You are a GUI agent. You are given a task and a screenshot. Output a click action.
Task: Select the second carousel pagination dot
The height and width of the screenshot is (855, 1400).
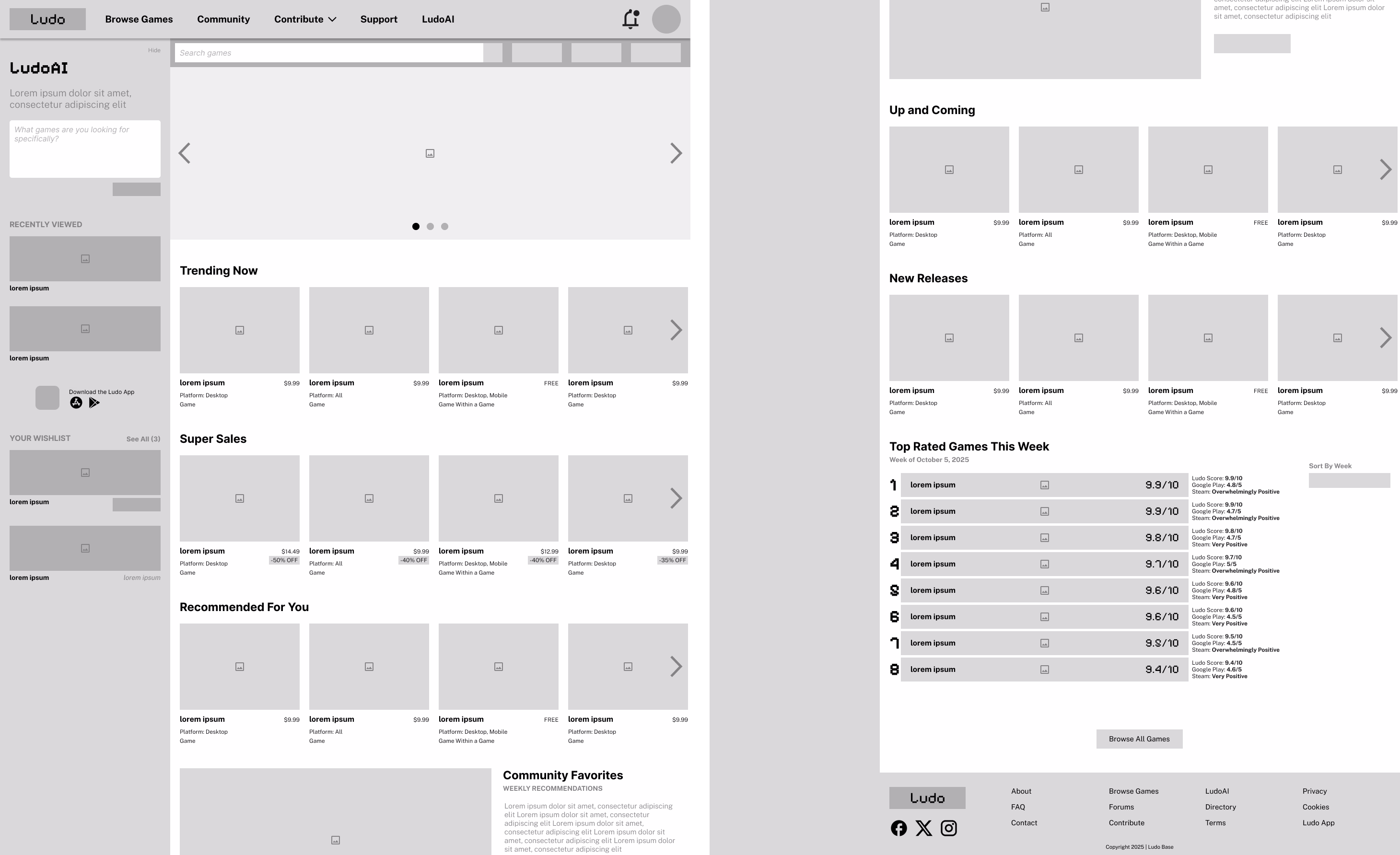pos(430,226)
